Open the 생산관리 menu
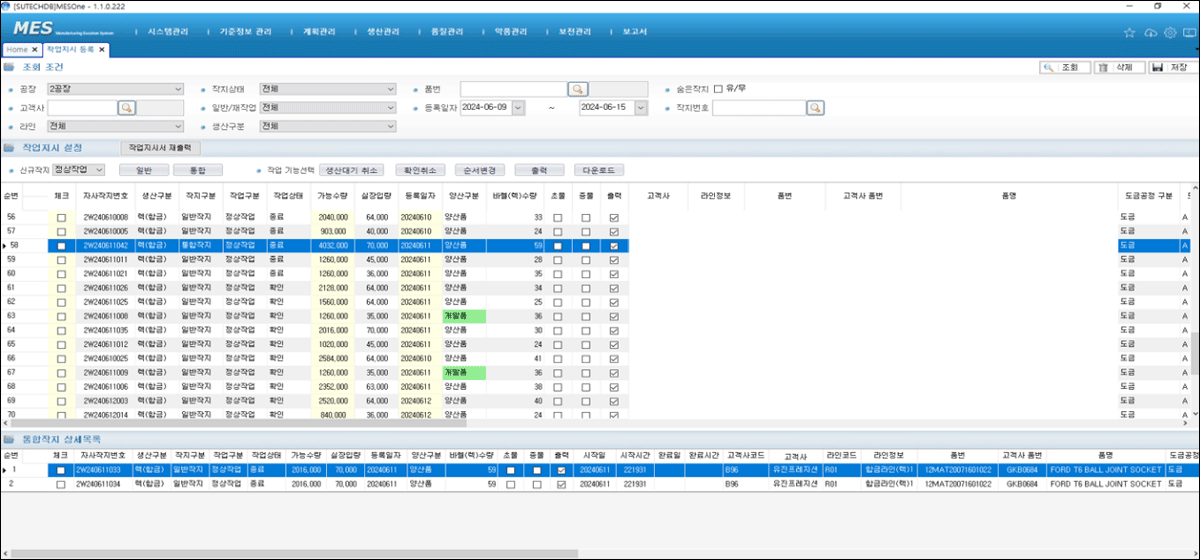 (381, 32)
